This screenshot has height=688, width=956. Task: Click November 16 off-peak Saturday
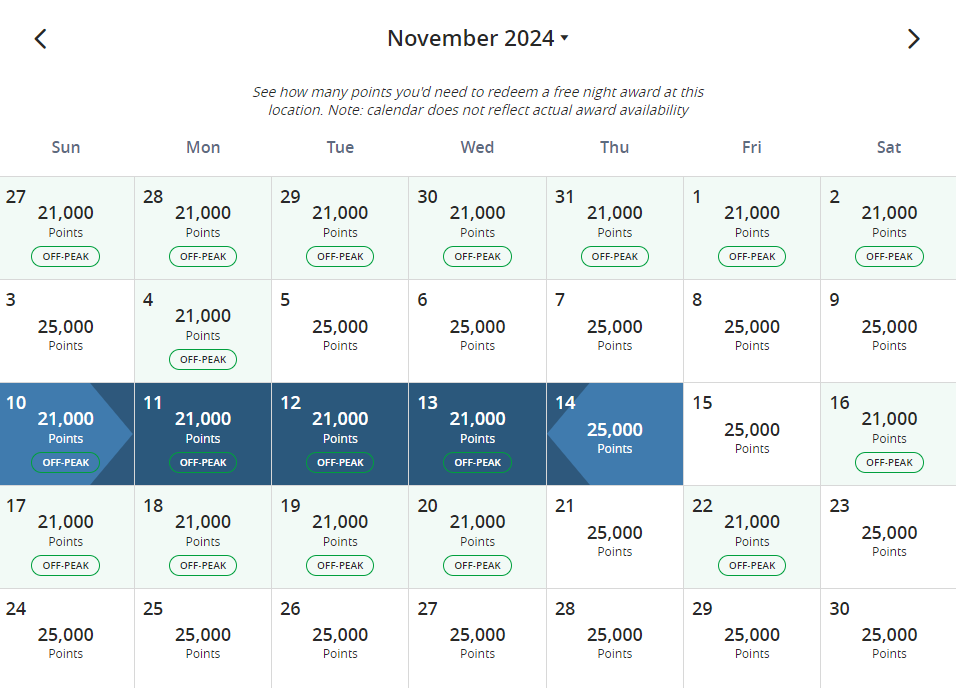(889, 433)
